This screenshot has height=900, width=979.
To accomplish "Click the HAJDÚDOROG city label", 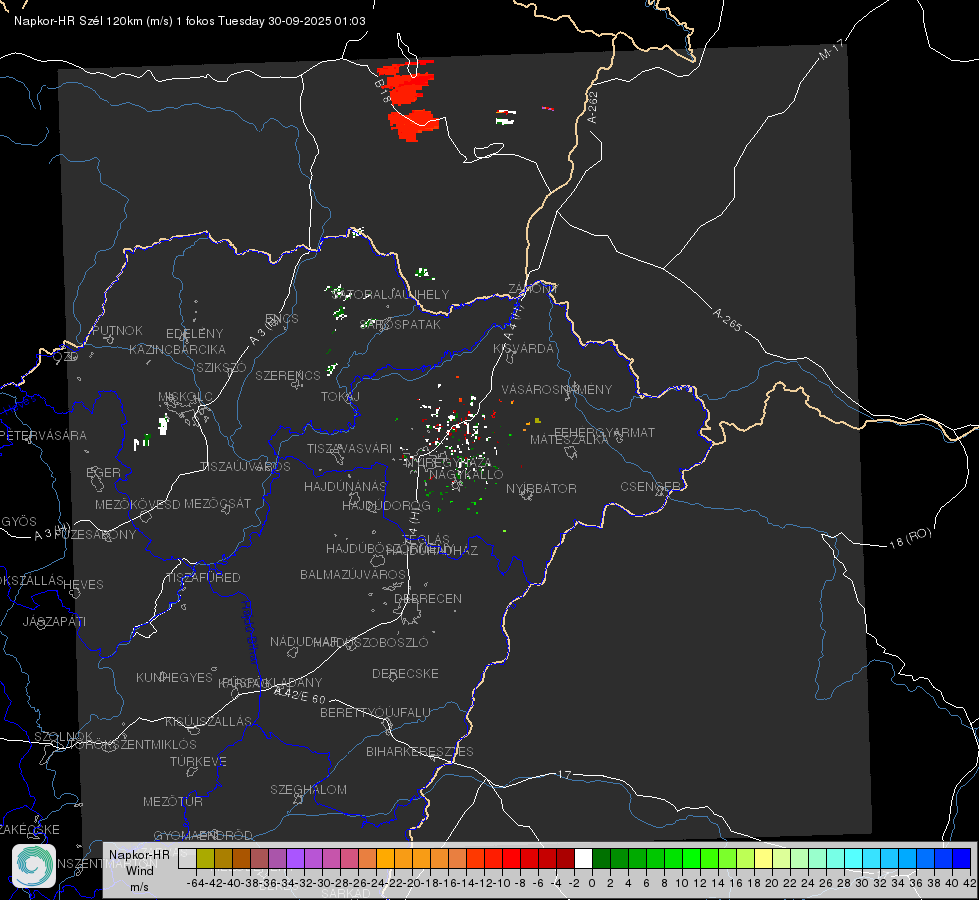I will 386,506.
